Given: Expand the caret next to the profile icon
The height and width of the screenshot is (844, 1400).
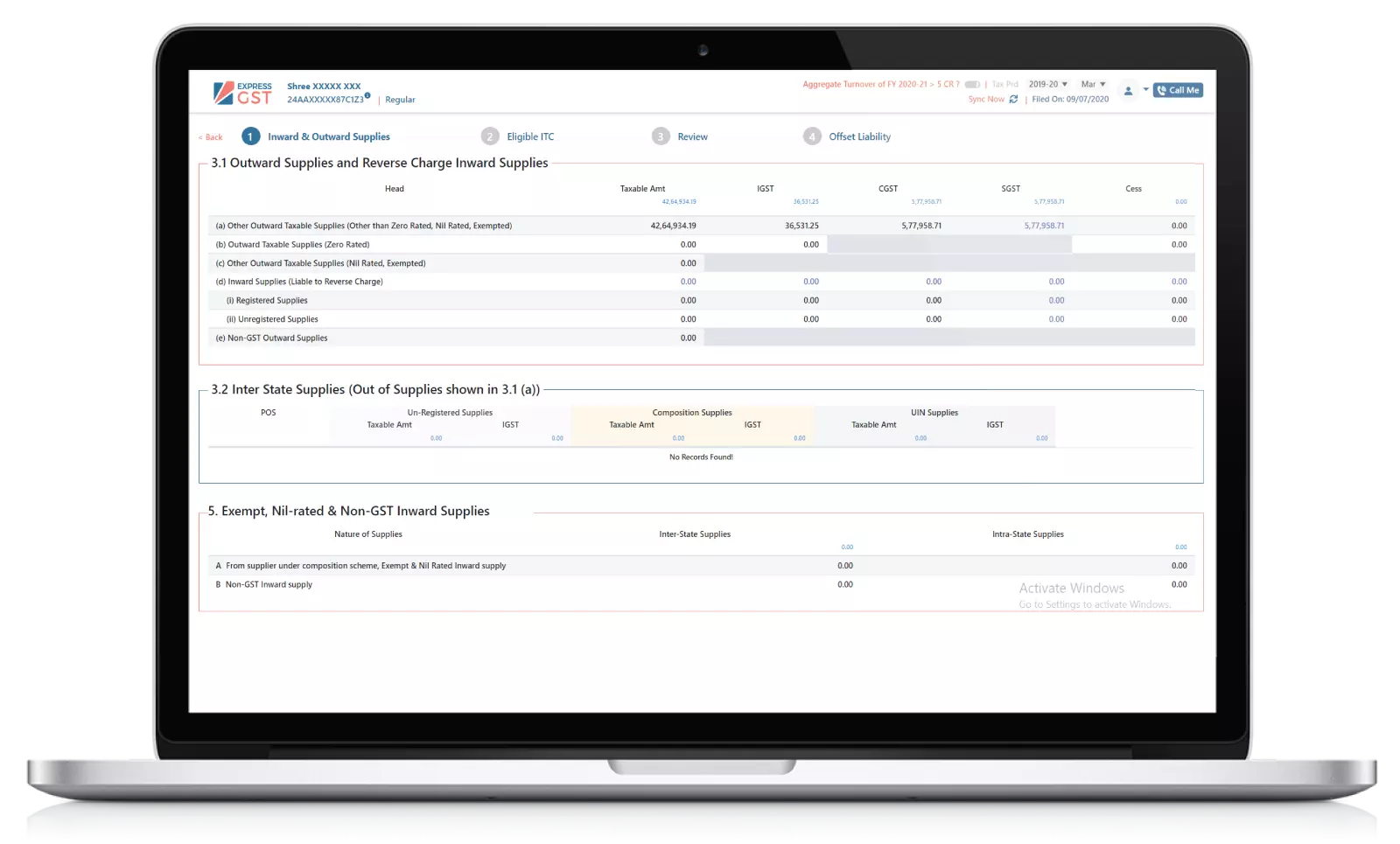Looking at the screenshot, I should pos(1145,89).
